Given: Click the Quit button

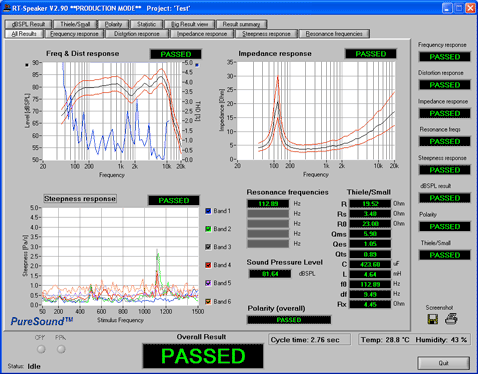Looking at the screenshot, I should tap(444, 363).
